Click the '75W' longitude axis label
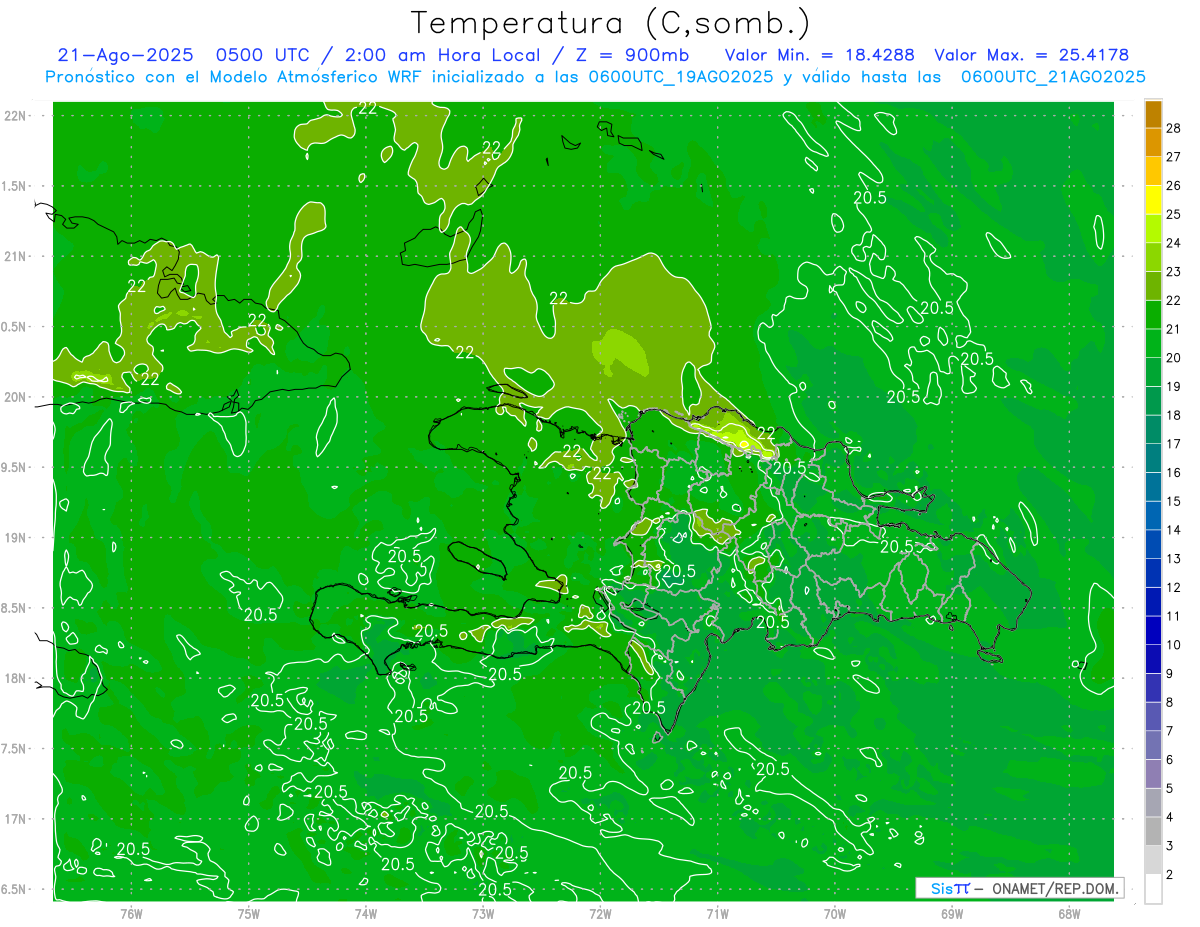 (x=249, y=913)
